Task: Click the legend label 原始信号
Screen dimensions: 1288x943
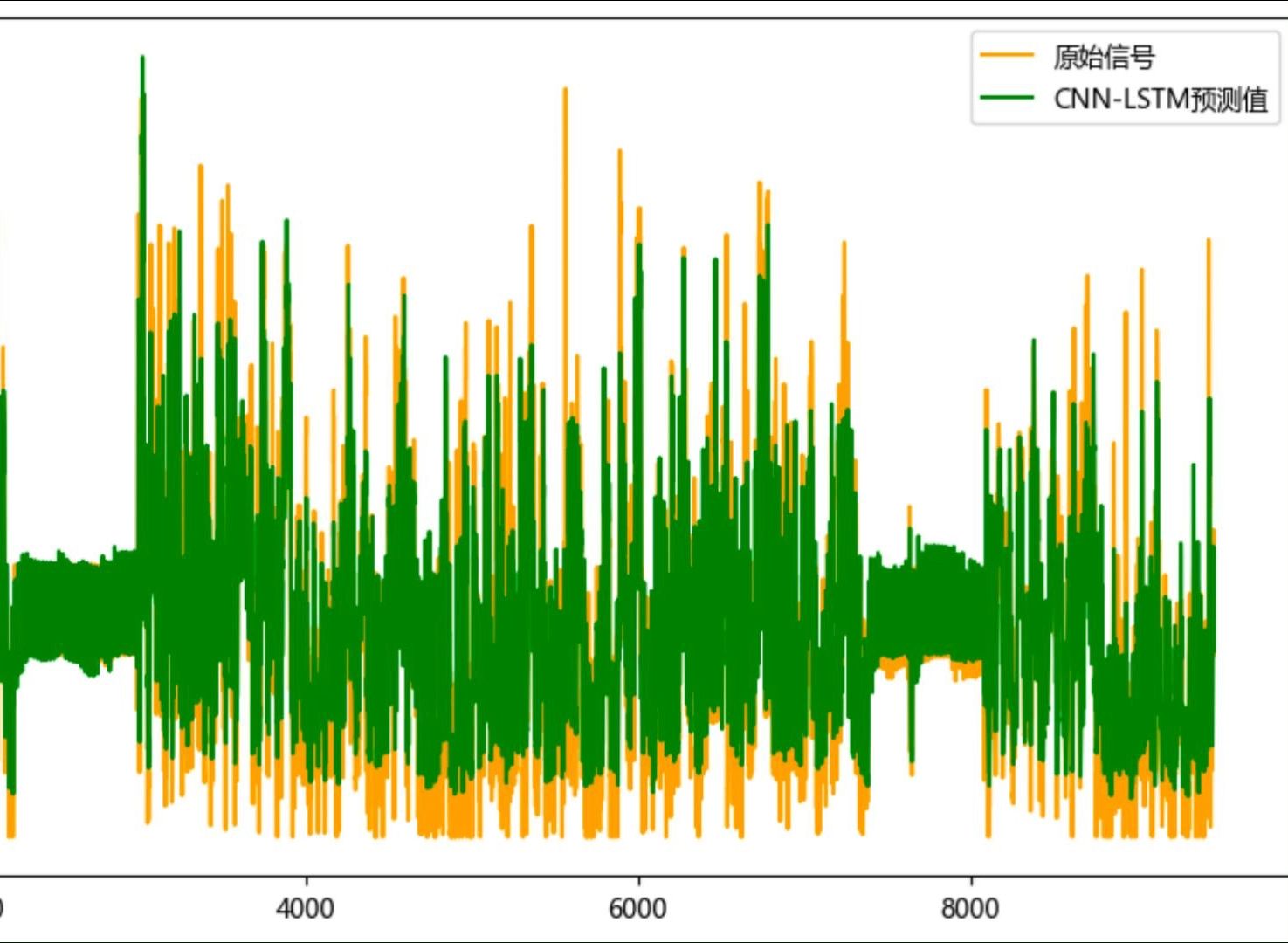Action: [1104, 58]
